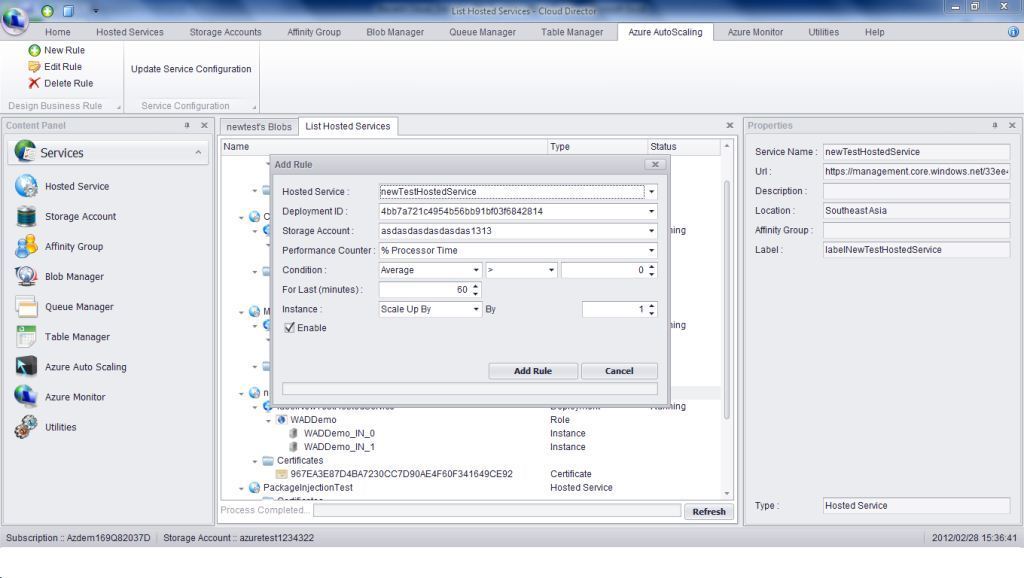This screenshot has width=1024, height=578.
Task: Close the List Hosted Services tab area
Action: [x=729, y=125]
